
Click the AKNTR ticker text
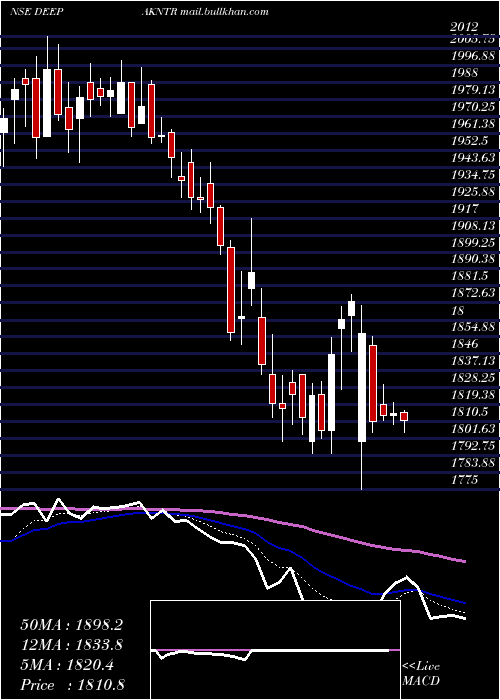(x=160, y=11)
